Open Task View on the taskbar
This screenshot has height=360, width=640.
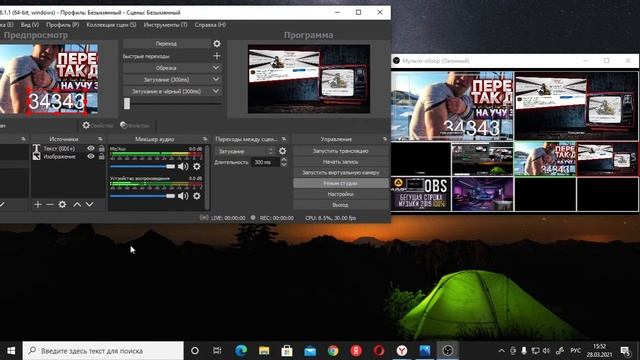pos(217,350)
